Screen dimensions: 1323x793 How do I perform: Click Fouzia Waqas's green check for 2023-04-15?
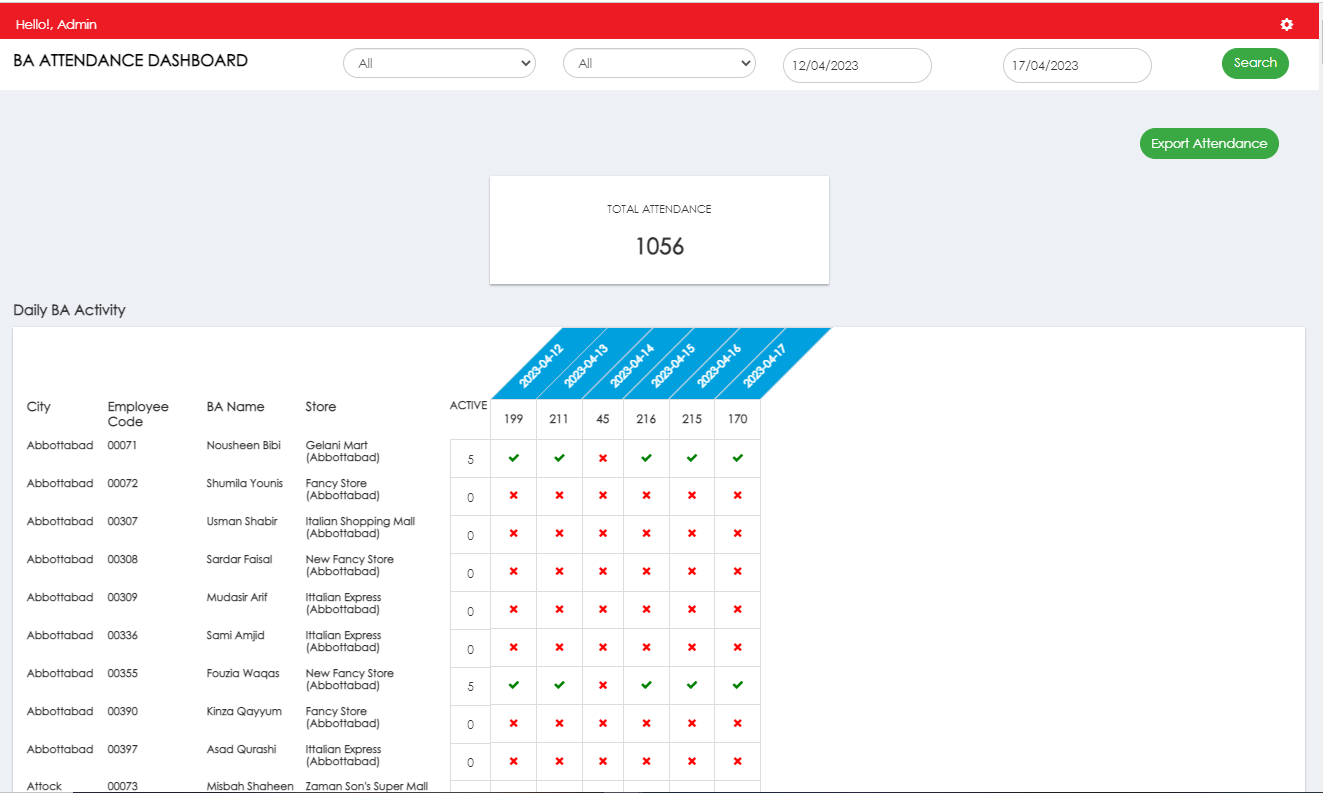646,686
